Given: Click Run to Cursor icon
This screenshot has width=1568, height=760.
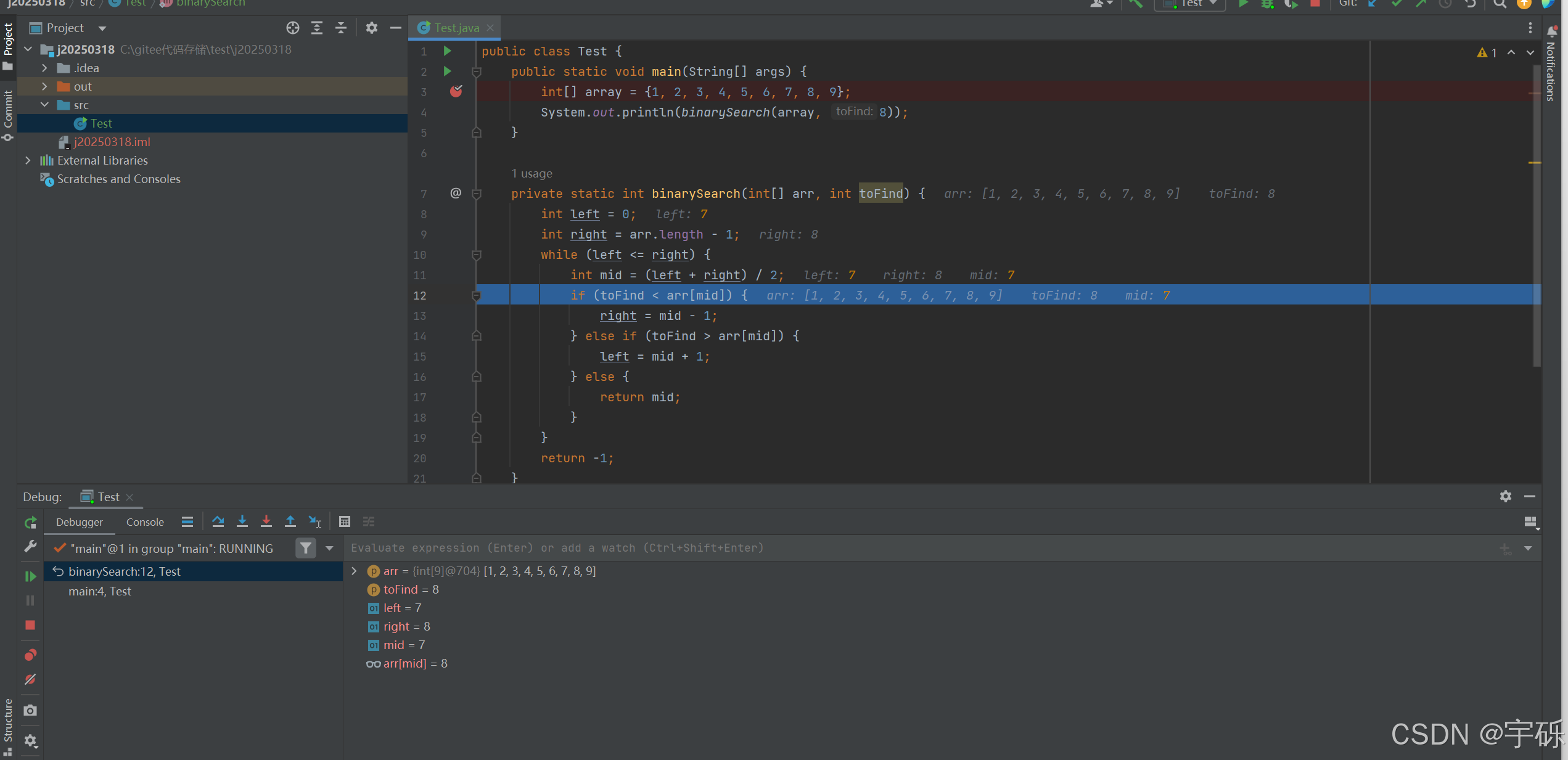Looking at the screenshot, I should (315, 522).
